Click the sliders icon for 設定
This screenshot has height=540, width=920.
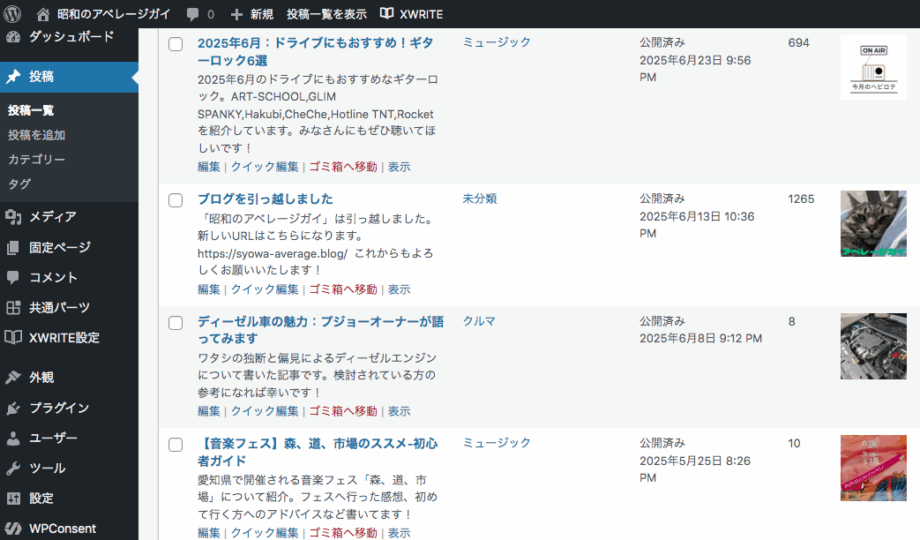13,498
